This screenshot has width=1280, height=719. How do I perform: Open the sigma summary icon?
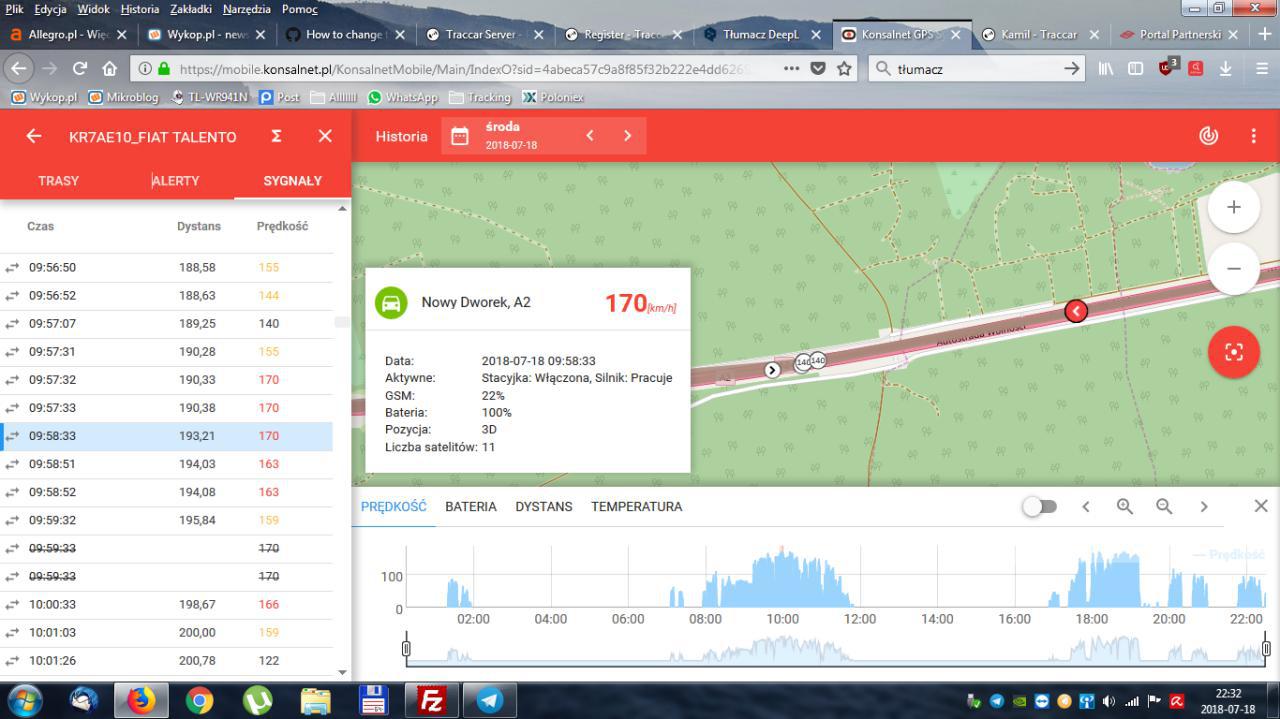(276, 136)
